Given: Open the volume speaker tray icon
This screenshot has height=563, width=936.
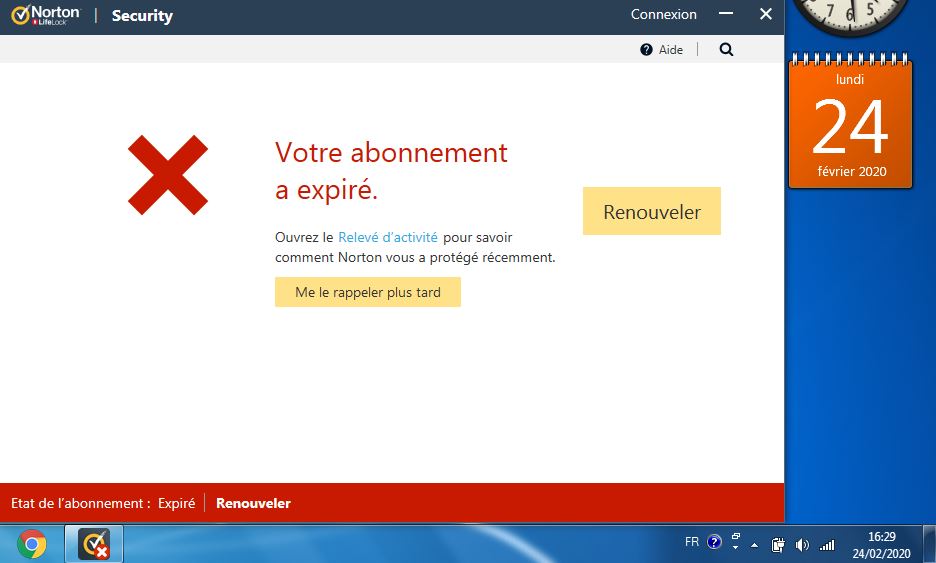Looking at the screenshot, I should coord(802,544).
